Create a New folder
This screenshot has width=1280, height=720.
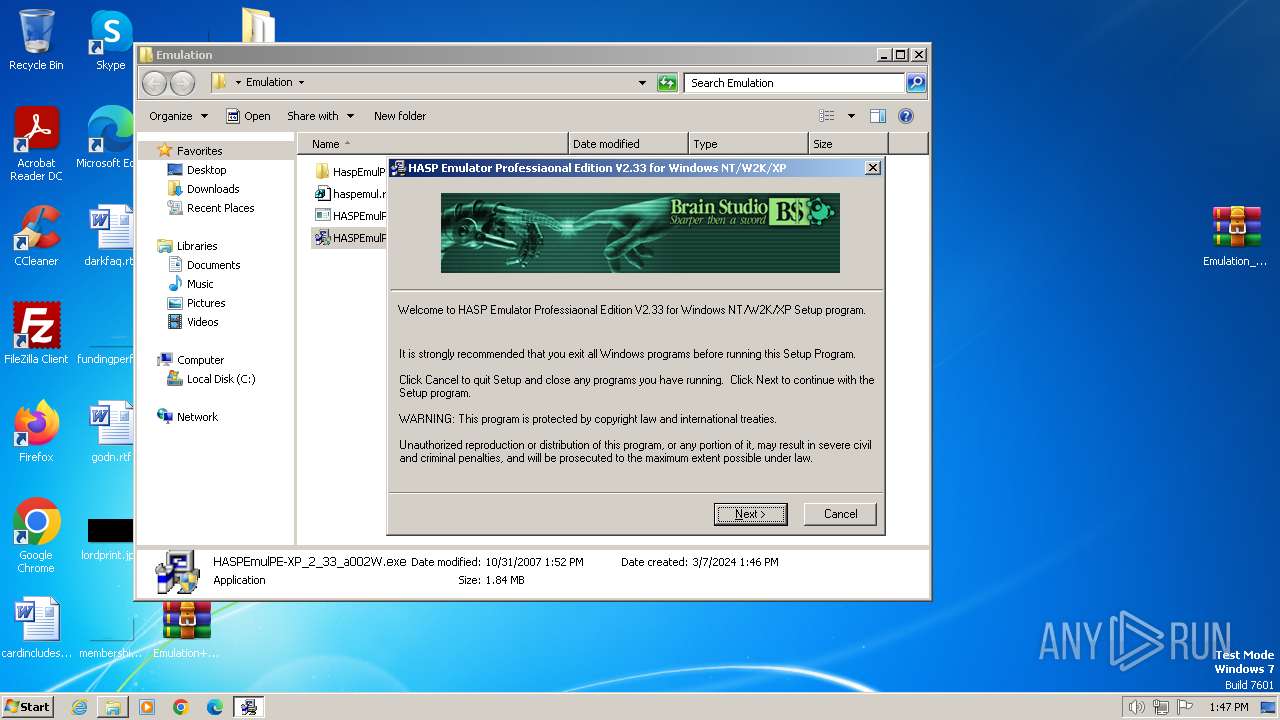click(x=400, y=116)
